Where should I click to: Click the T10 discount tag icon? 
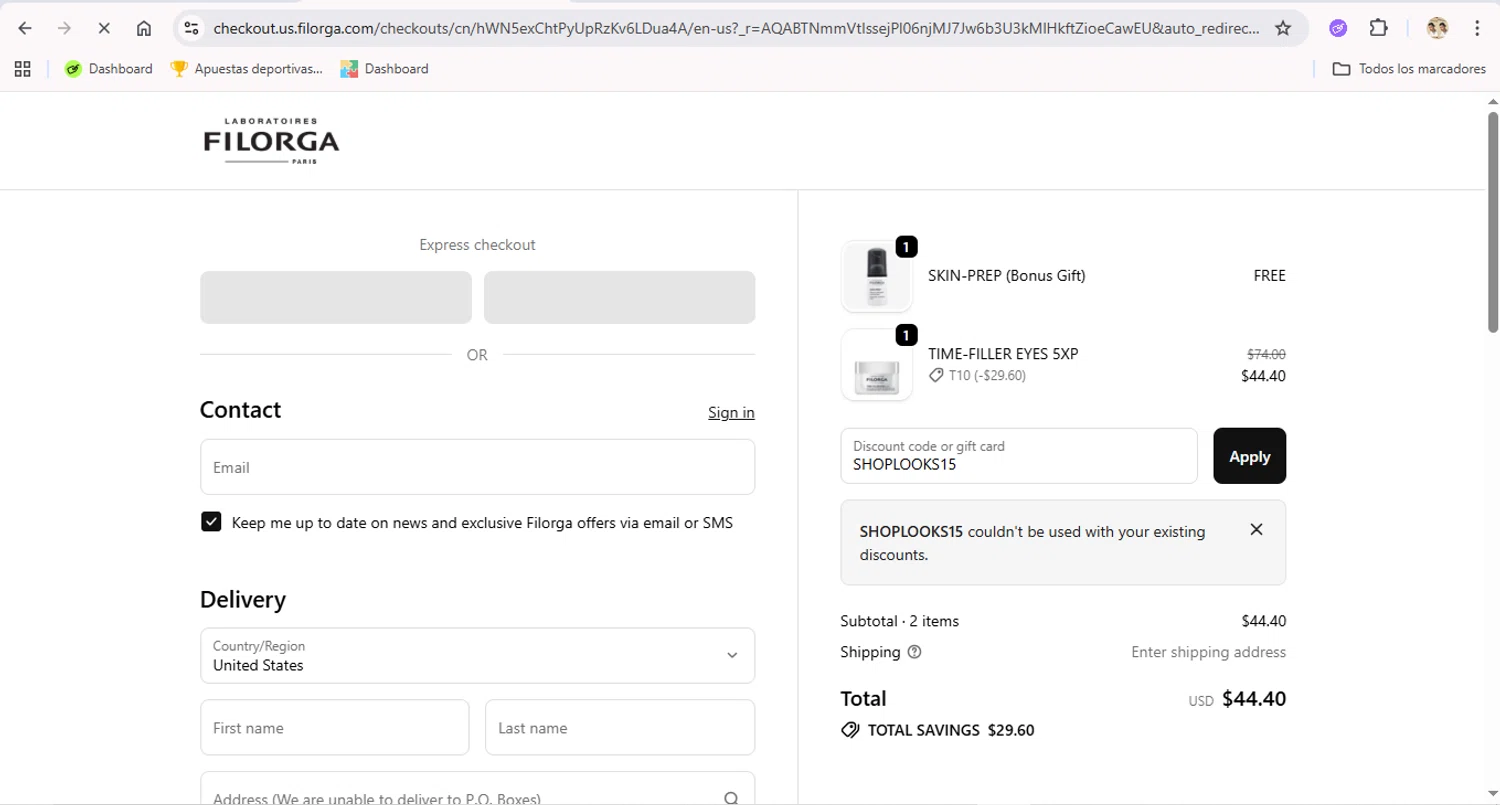(x=936, y=376)
